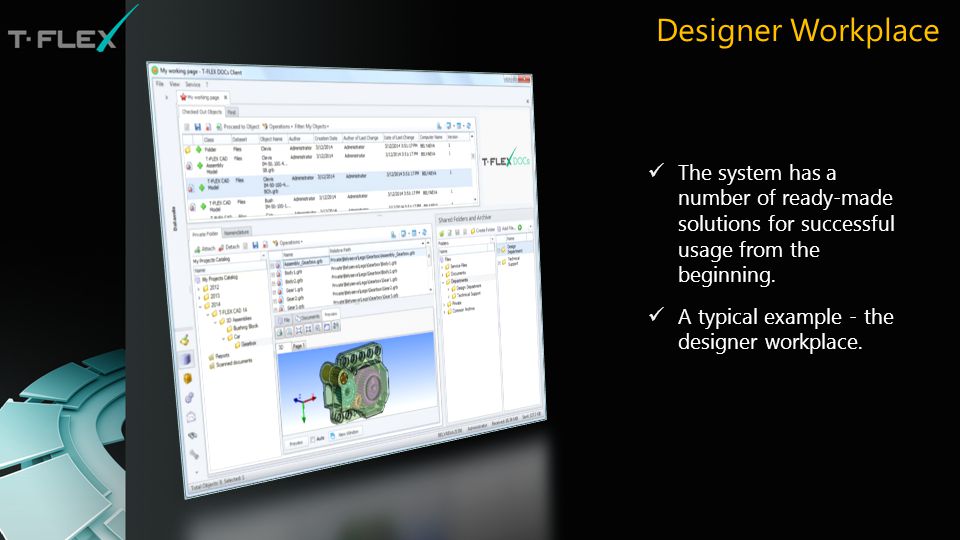This screenshot has width=960, height=540.
Task: Select the Private Folder tab
Action: pyautogui.click(x=205, y=234)
